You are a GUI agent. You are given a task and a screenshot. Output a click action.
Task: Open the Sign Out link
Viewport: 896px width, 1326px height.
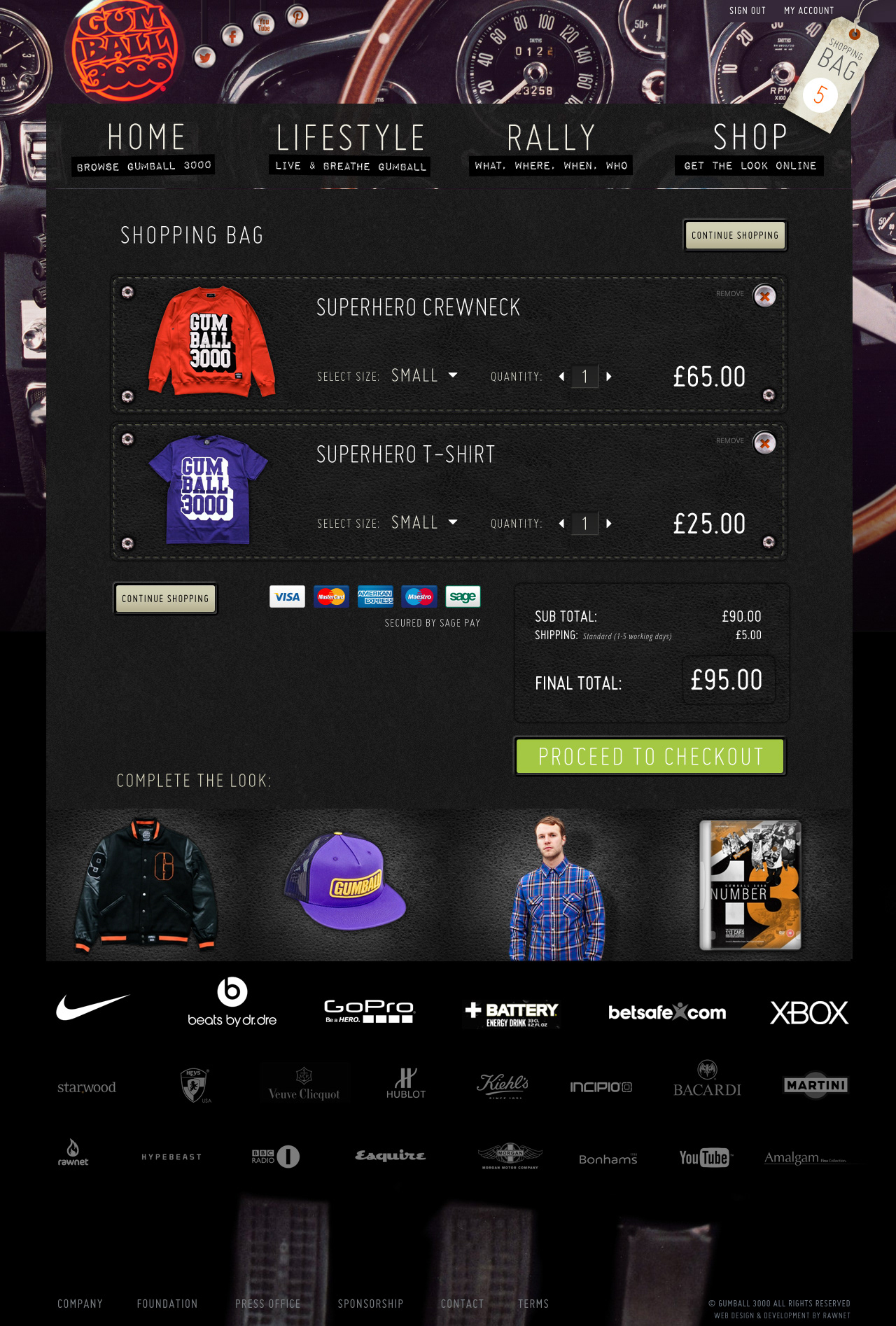pos(748,11)
